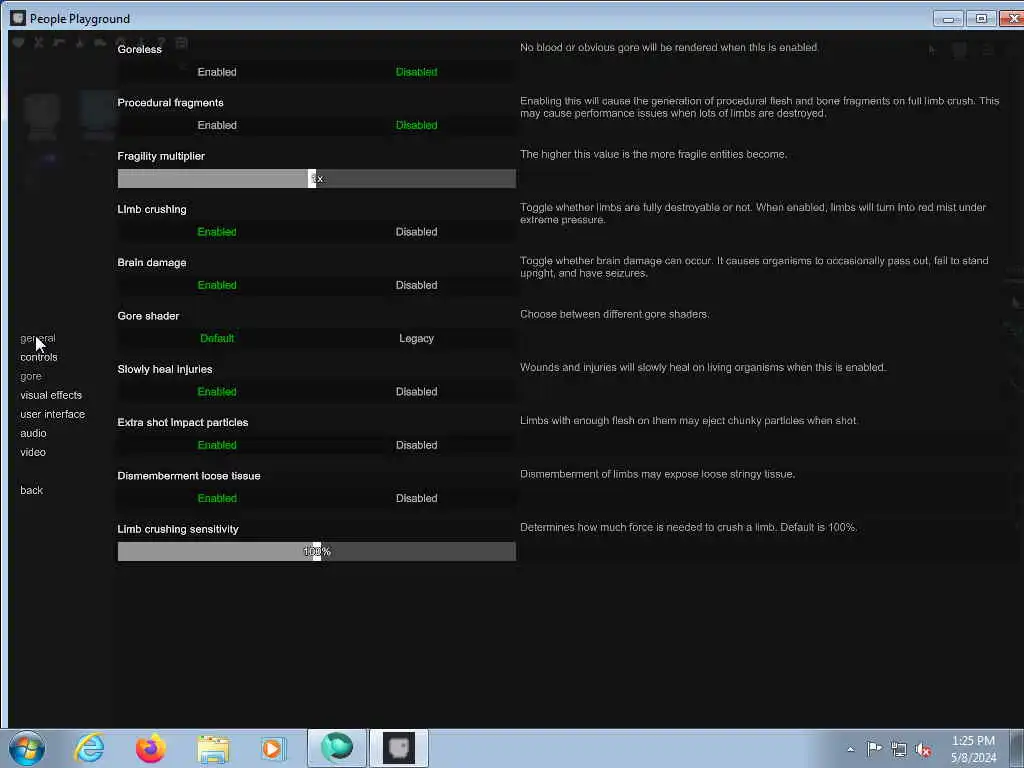
Task: Switch Gore shader to Legacy
Action: tap(416, 338)
